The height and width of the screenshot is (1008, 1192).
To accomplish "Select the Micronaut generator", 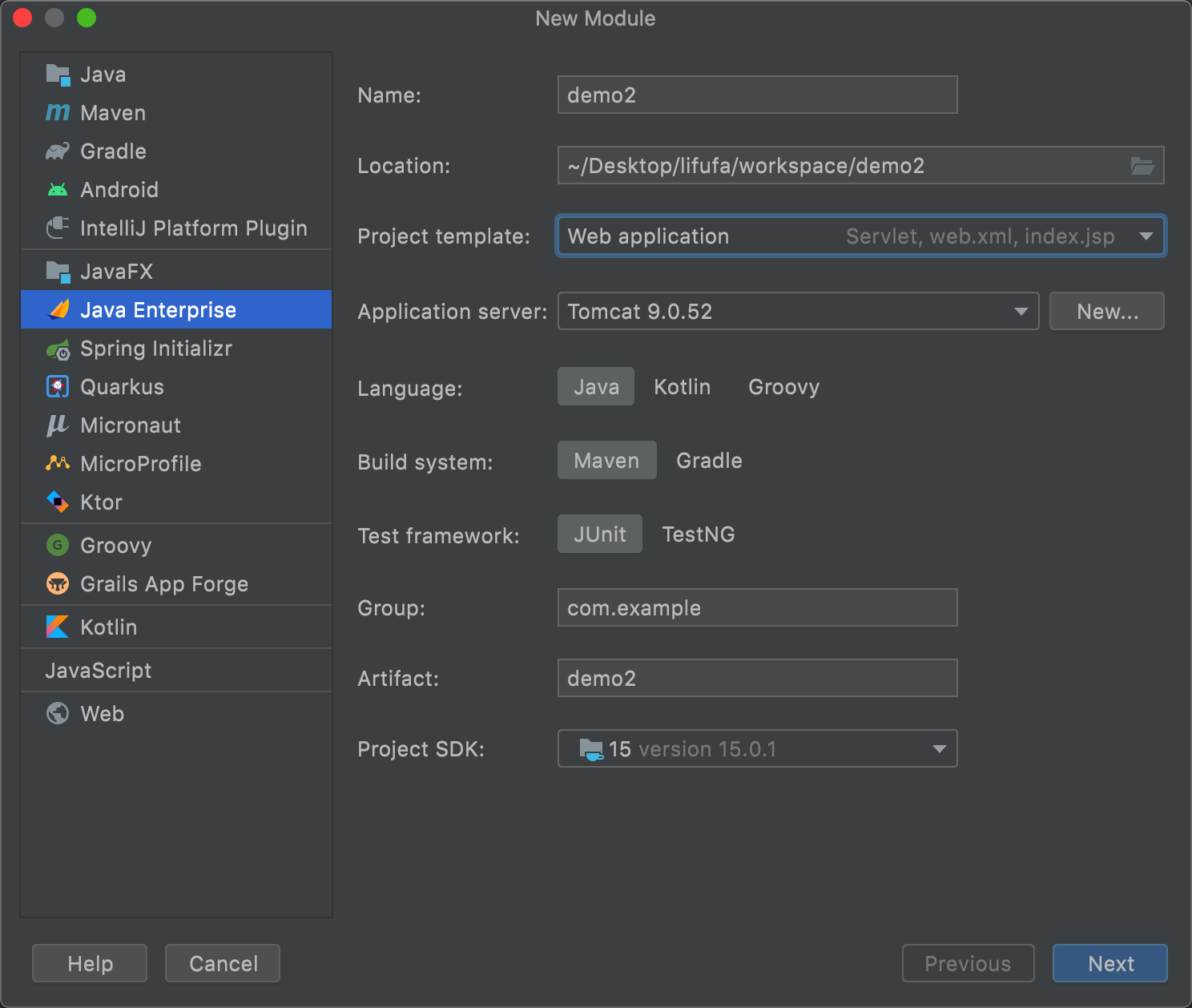I will pos(176,425).
